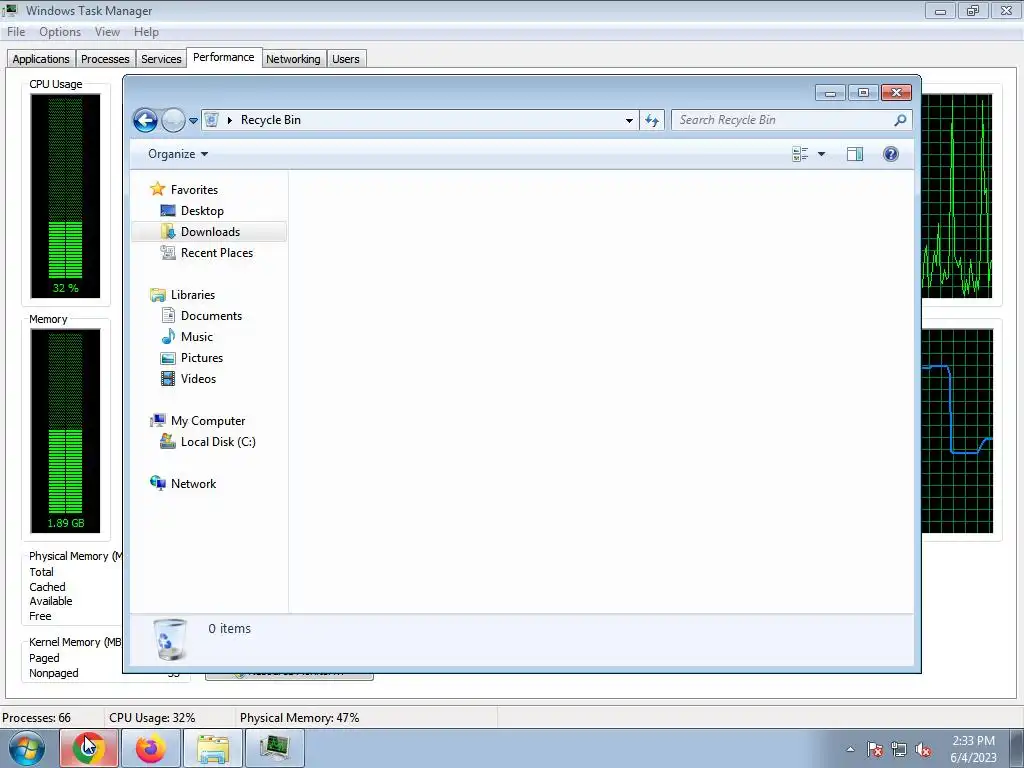This screenshot has width=1024, height=768.
Task: Click the greyed Forward navigation button
Action: (x=173, y=120)
